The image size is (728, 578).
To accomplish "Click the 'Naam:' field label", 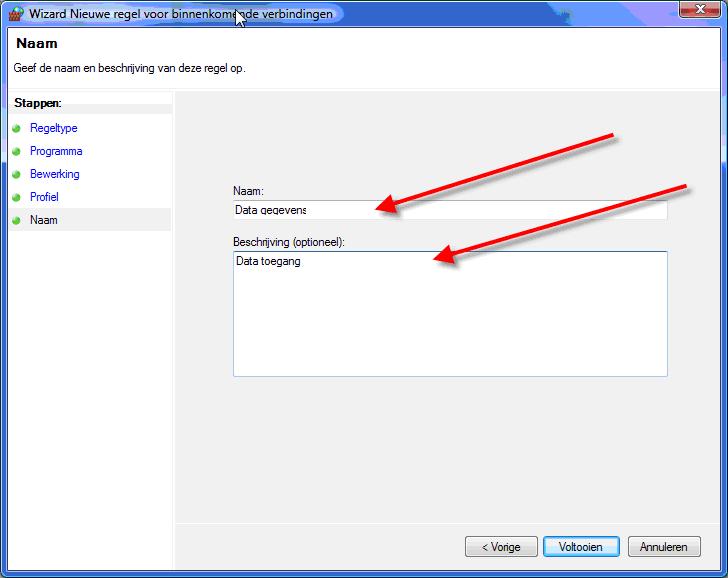I will click(x=248, y=191).
